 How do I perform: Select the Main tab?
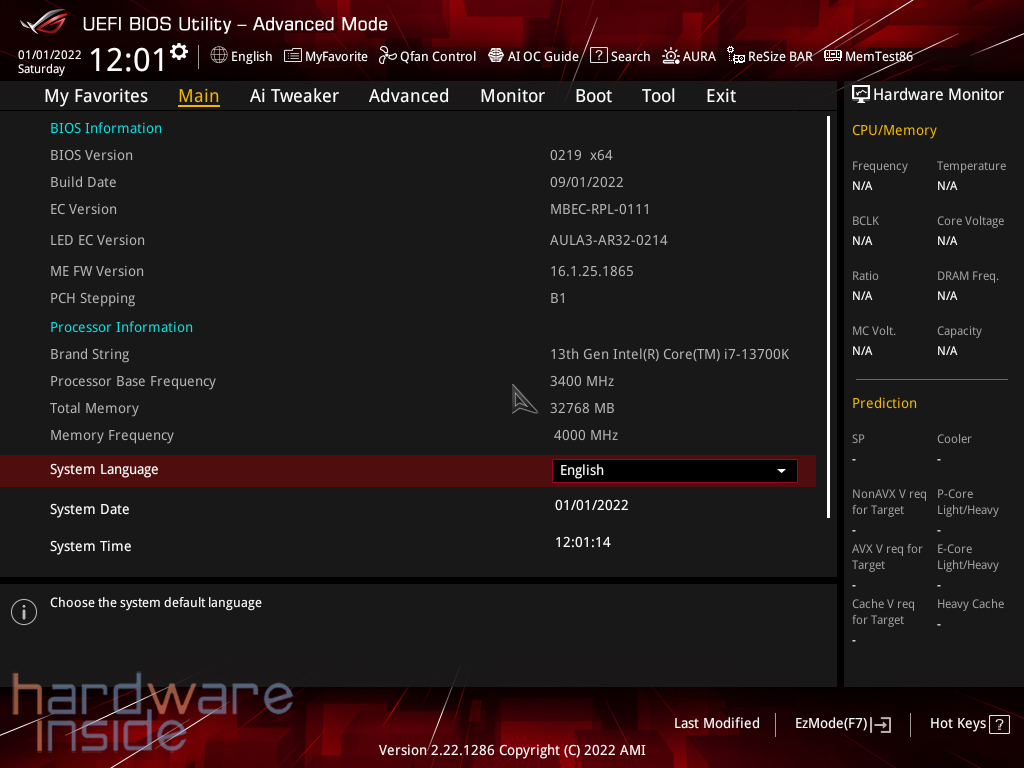point(199,96)
